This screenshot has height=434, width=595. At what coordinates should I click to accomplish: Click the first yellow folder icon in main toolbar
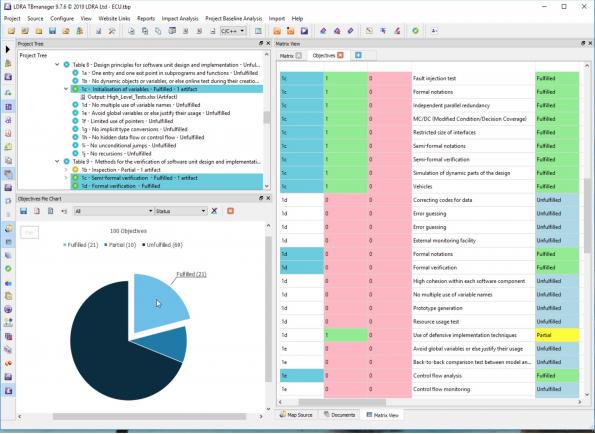coord(11,31)
